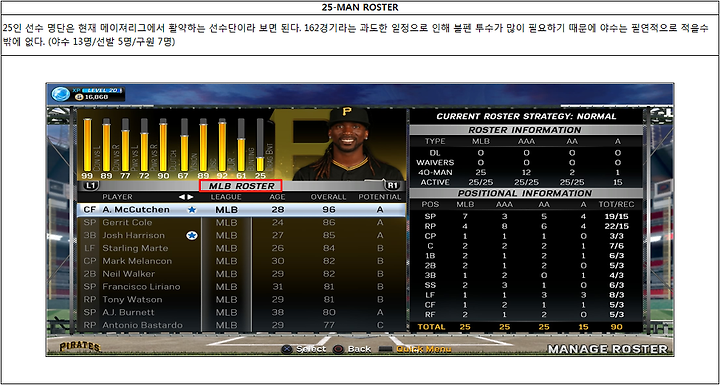The width and height of the screenshot is (720, 385).
Task: Click the Back prompt label
Action: click(x=360, y=349)
